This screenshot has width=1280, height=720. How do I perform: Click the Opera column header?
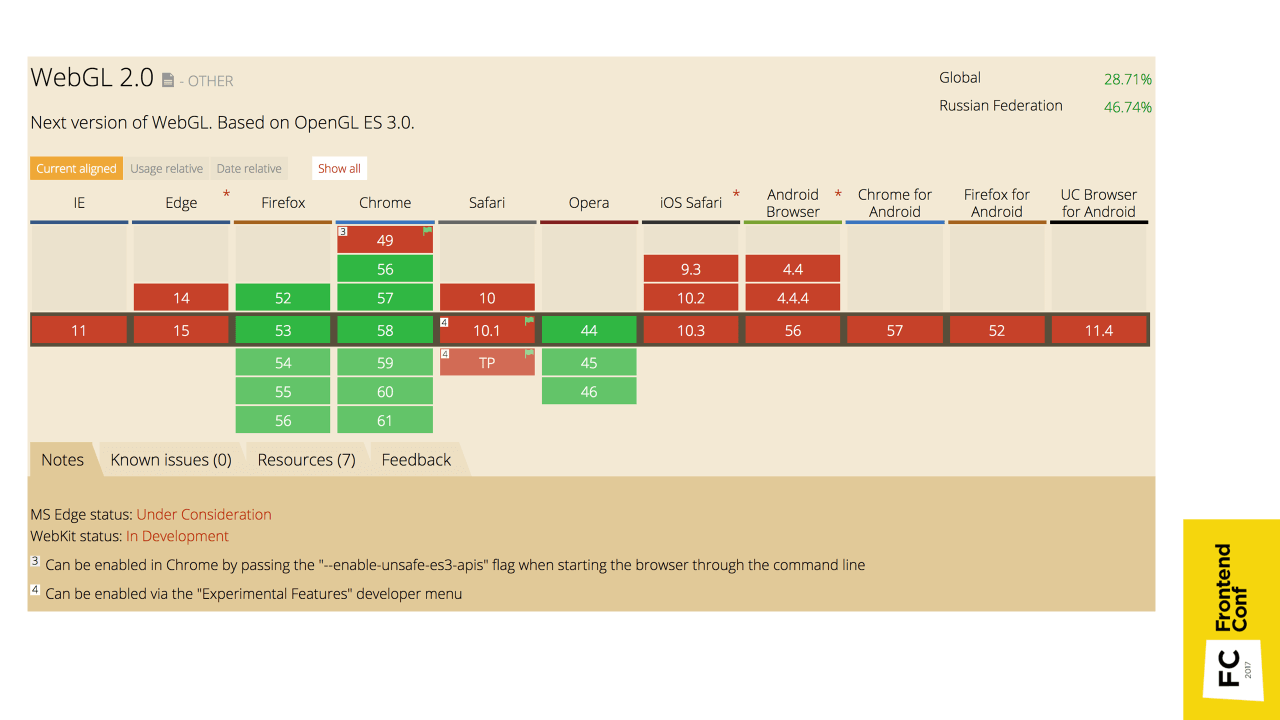(x=589, y=203)
